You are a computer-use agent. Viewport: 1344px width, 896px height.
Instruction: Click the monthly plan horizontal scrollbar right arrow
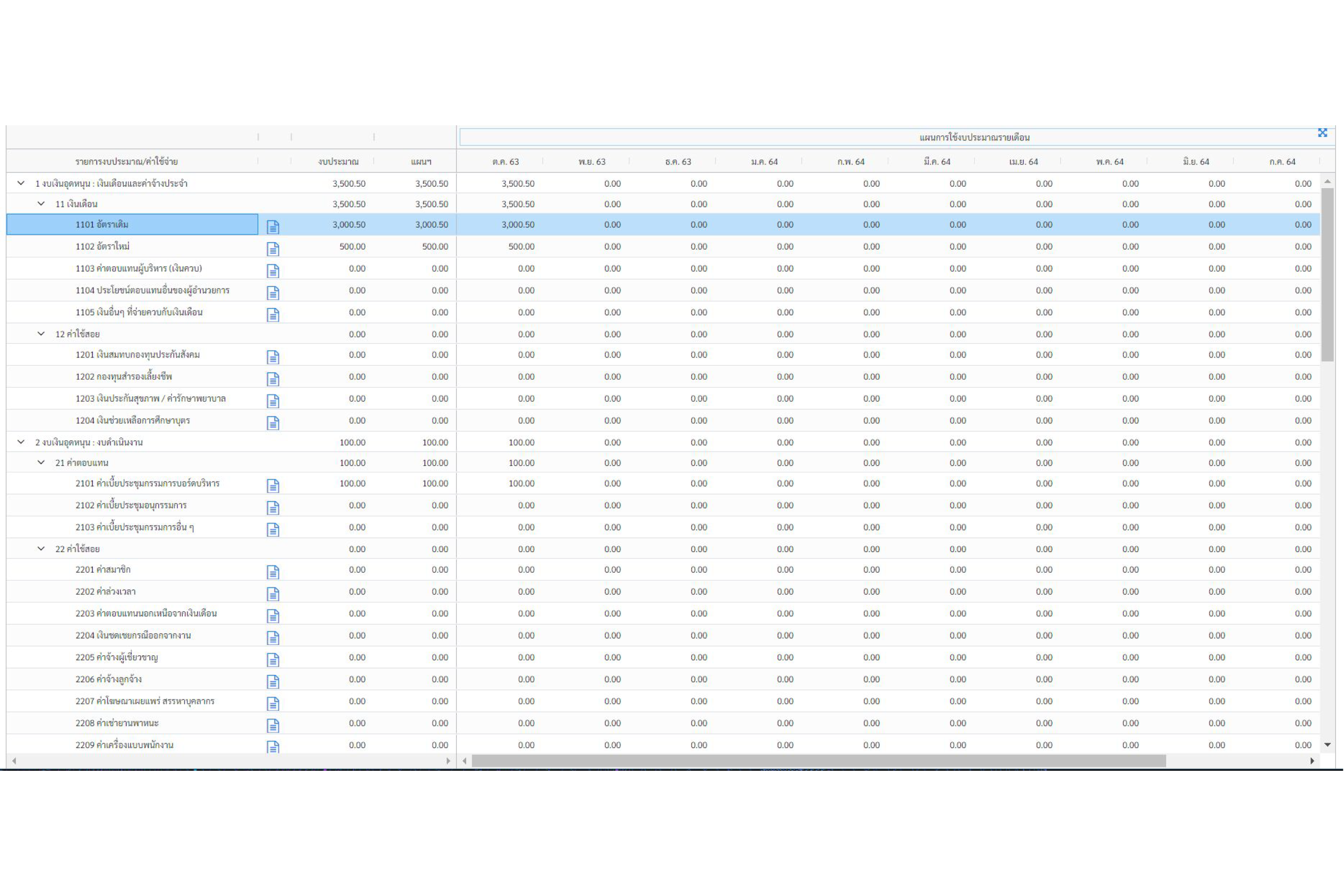1312,760
